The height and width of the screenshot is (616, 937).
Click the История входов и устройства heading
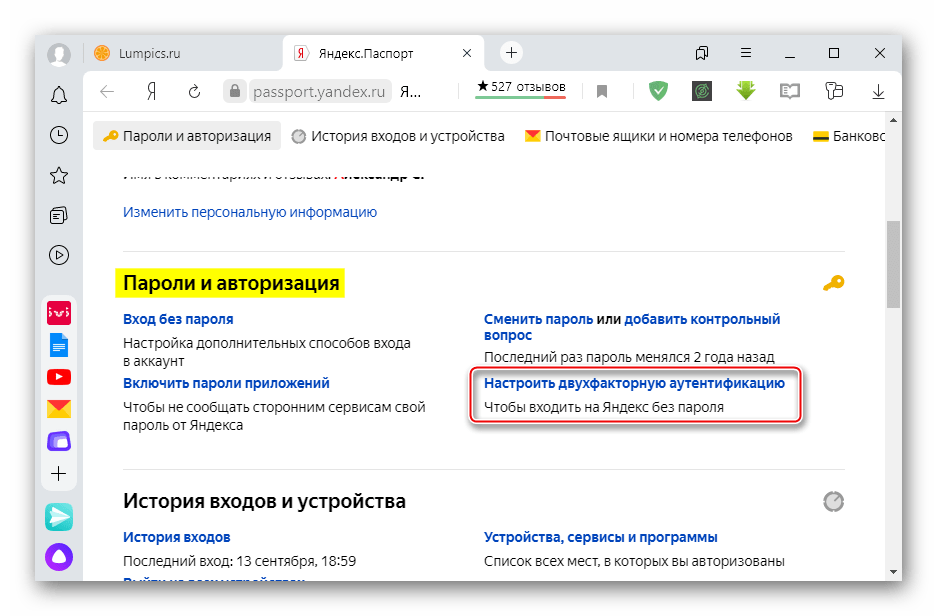click(264, 501)
